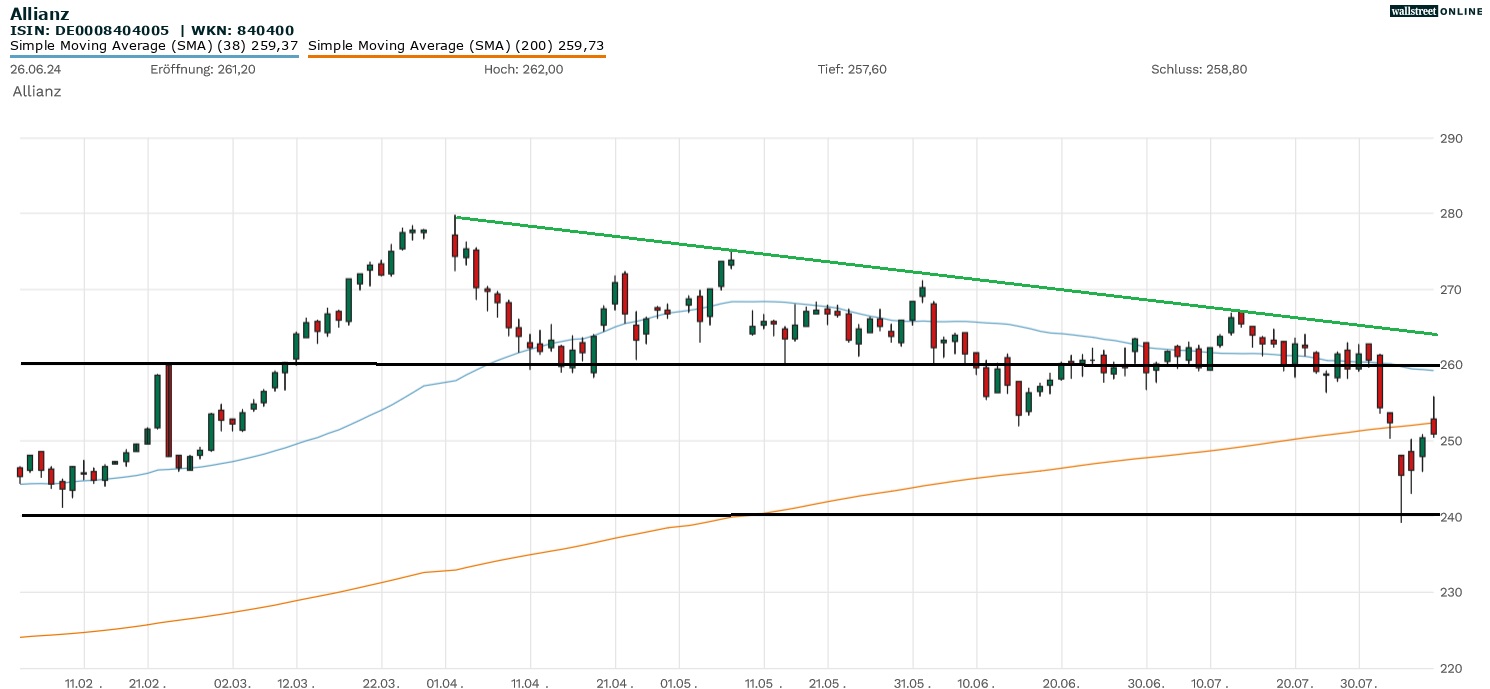Click the Schluss 258,80 value
Image resolution: width=1490 pixels, height=689 pixels.
pyautogui.click(x=1198, y=69)
